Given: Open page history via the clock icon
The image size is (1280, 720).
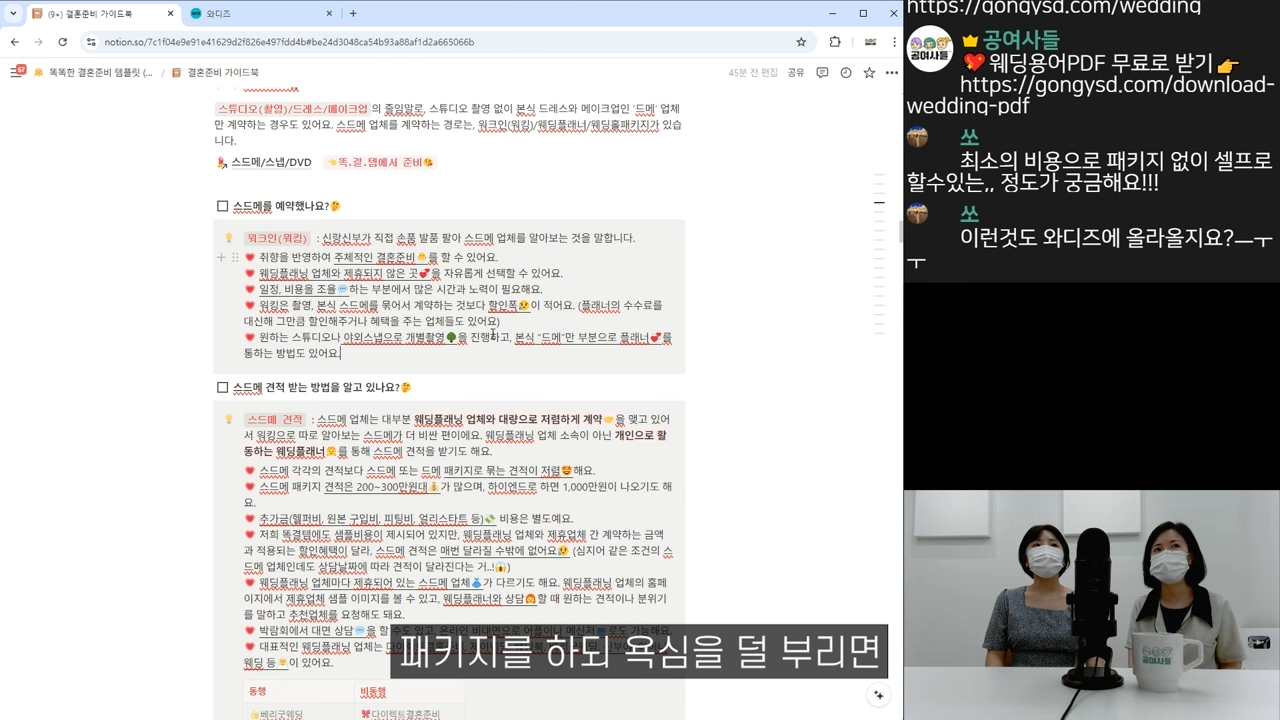Looking at the screenshot, I should (845, 72).
